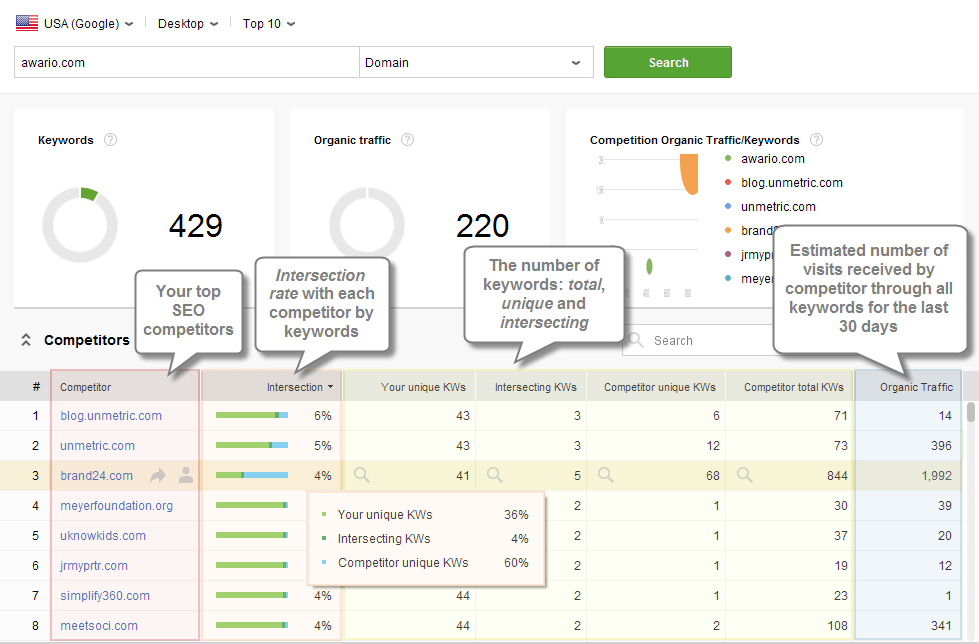
Task: Click the US flag icon in the top bar
Action: pyautogui.click(x=26, y=22)
